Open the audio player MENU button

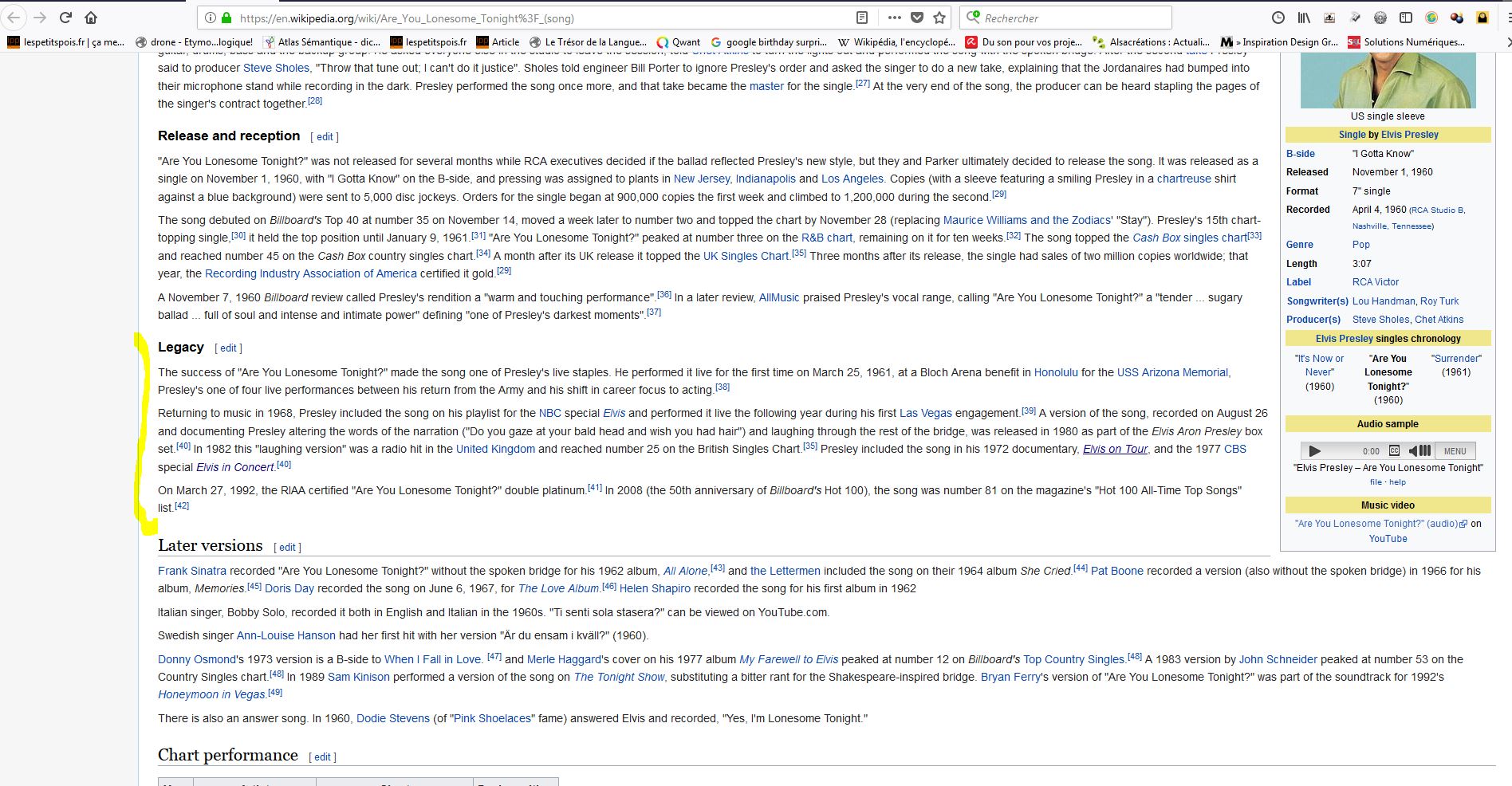1455,450
